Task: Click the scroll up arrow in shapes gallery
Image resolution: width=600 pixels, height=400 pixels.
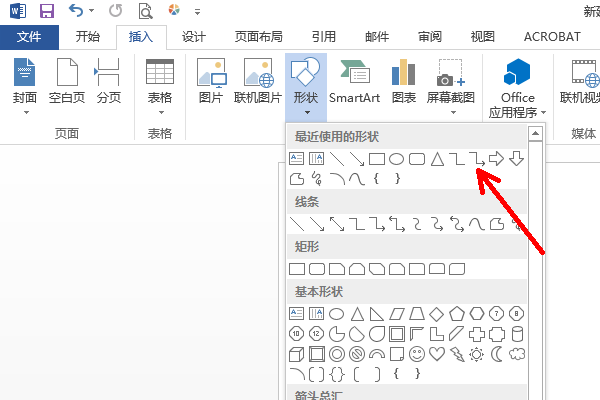Action: click(x=535, y=134)
